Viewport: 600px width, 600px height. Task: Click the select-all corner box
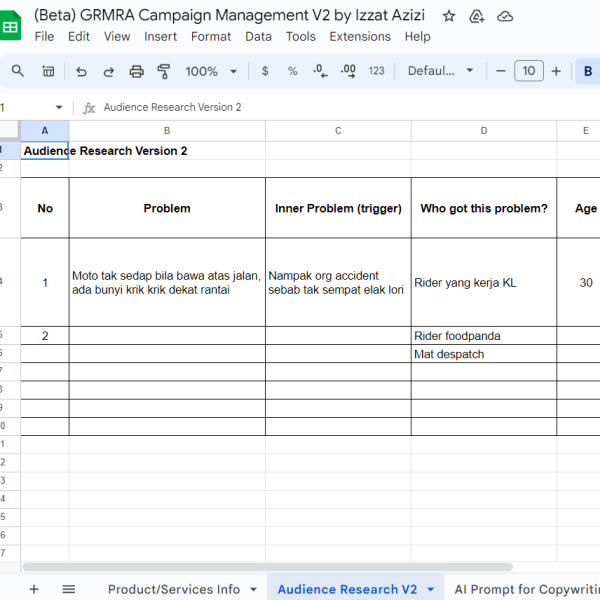[x=10, y=130]
